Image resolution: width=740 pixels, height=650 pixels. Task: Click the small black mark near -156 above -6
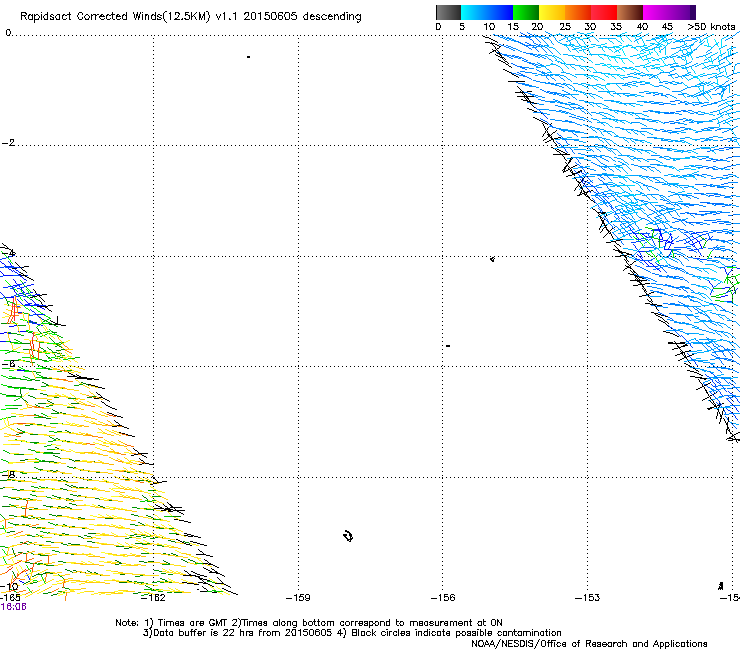448,346
